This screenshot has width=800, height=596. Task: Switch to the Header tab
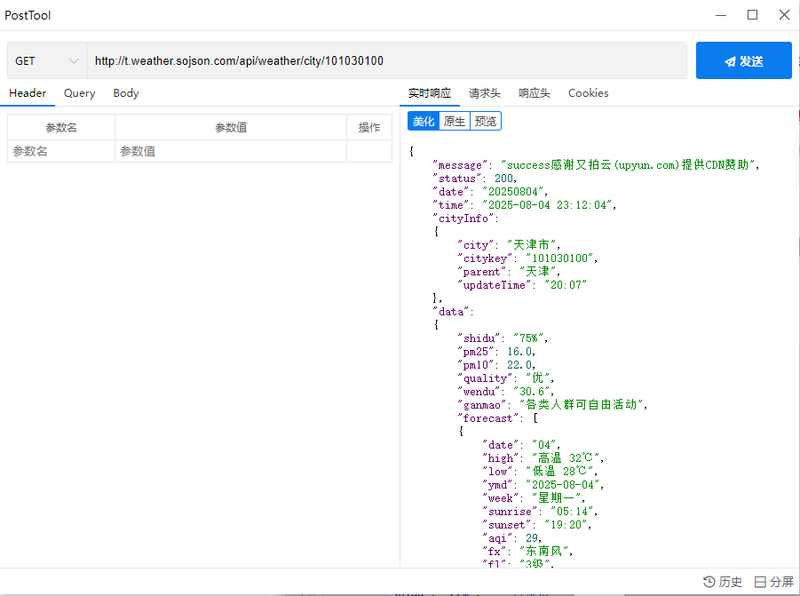coord(28,93)
